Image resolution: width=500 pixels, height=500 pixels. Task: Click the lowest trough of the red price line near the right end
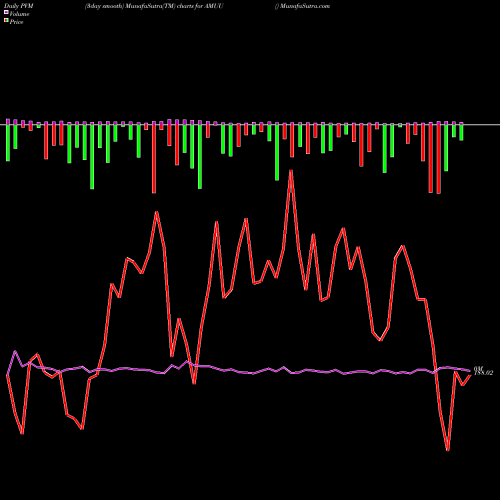(448, 450)
